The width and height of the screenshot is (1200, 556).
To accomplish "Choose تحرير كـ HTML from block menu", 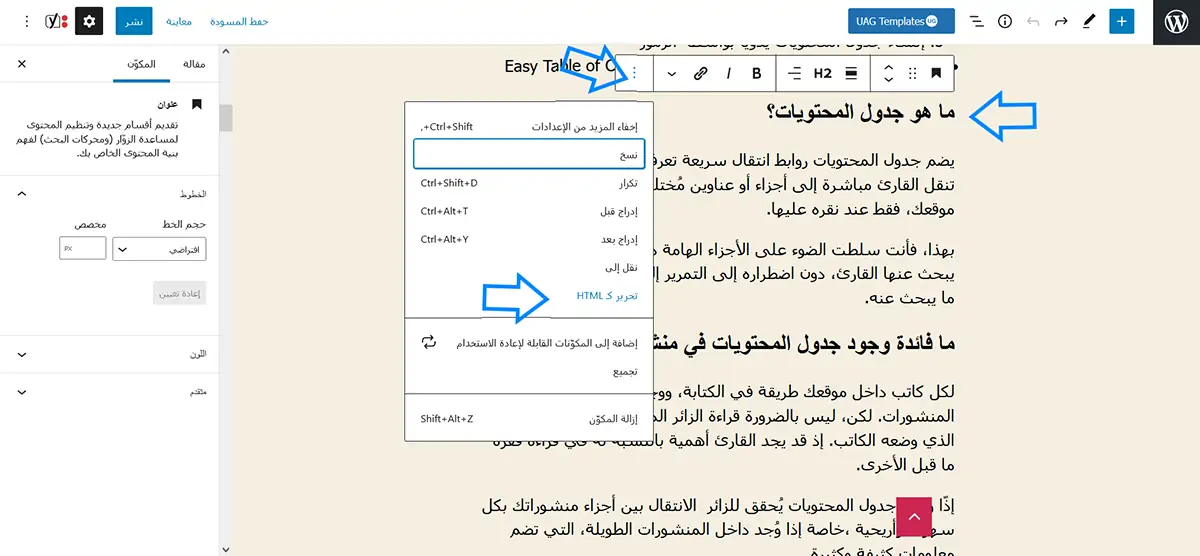I will [607, 296].
